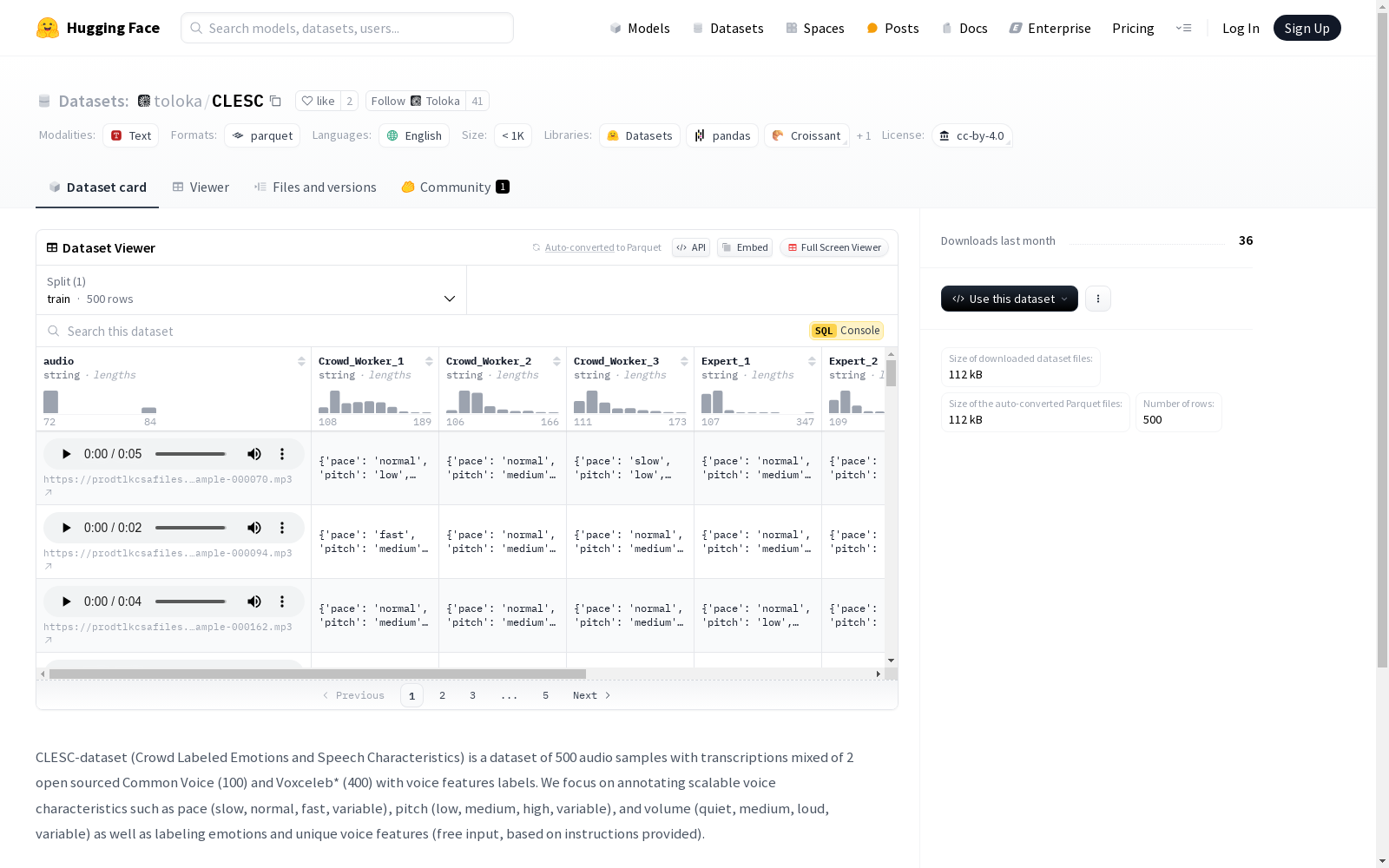Open the Enterprise page

click(1050, 28)
